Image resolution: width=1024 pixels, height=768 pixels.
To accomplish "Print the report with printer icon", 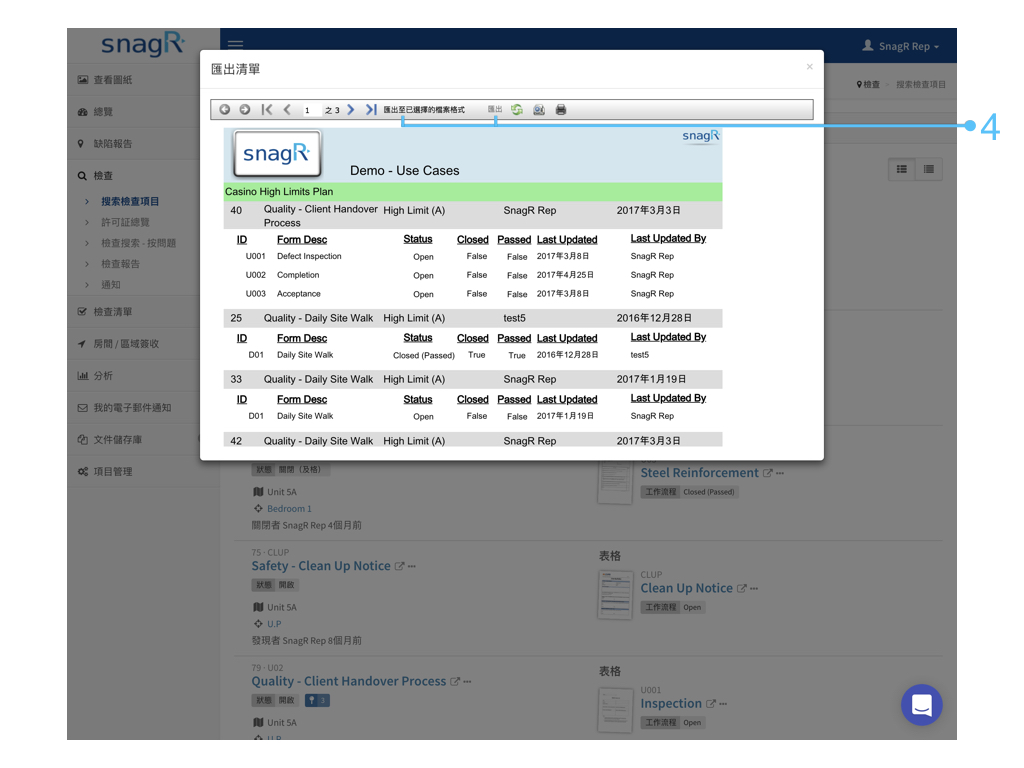I will (561, 110).
